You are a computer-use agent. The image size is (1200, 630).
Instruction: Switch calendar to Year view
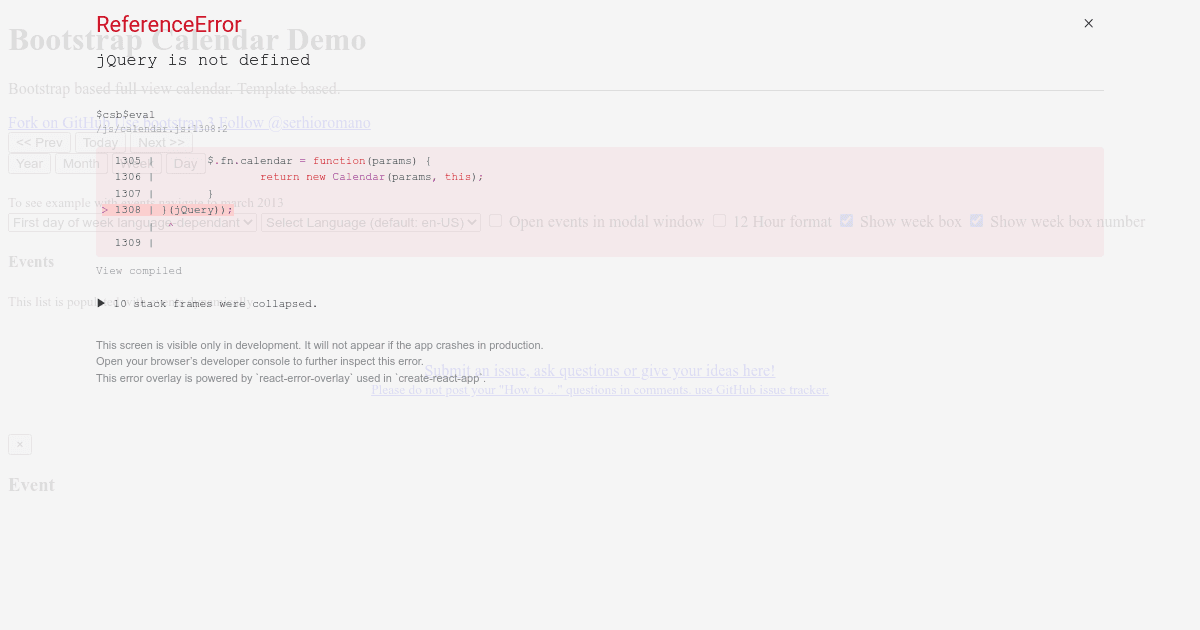(29, 163)
